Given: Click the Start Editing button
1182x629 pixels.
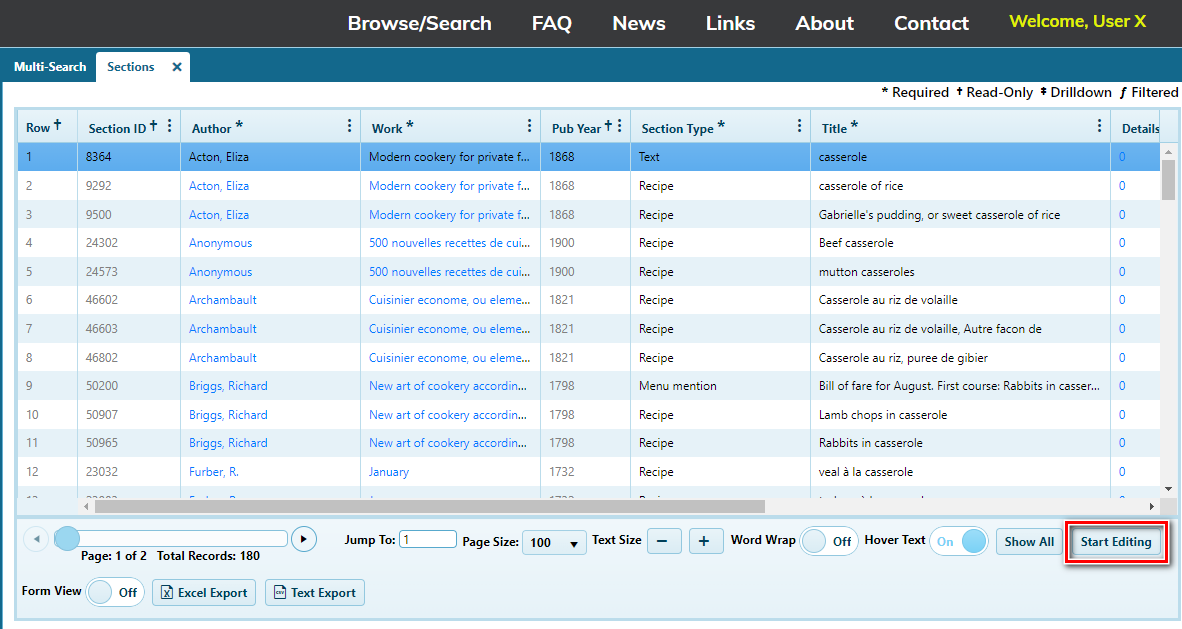Looking at the screenshot, I should [1116, 542].
